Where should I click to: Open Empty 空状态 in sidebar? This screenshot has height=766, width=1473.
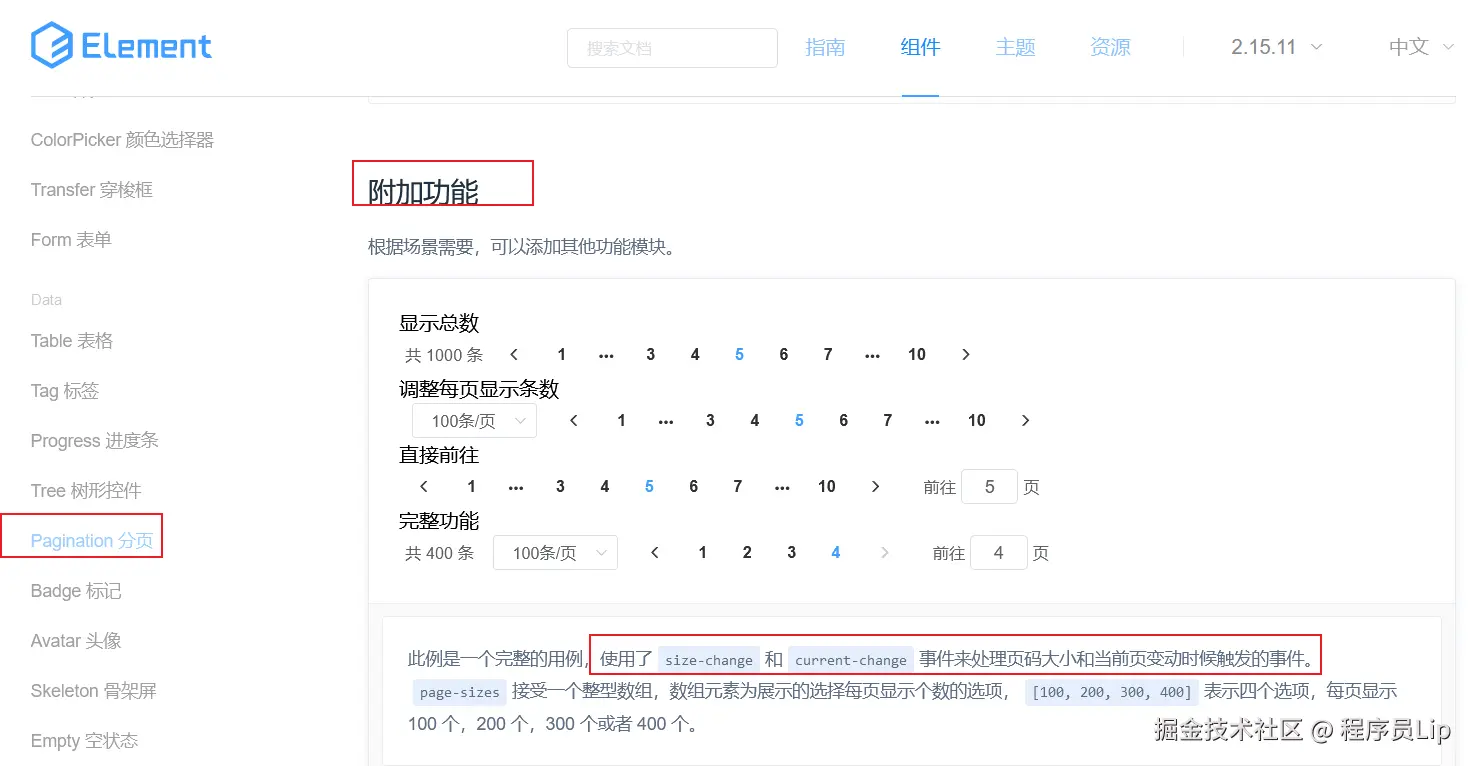tap(84, 741)
